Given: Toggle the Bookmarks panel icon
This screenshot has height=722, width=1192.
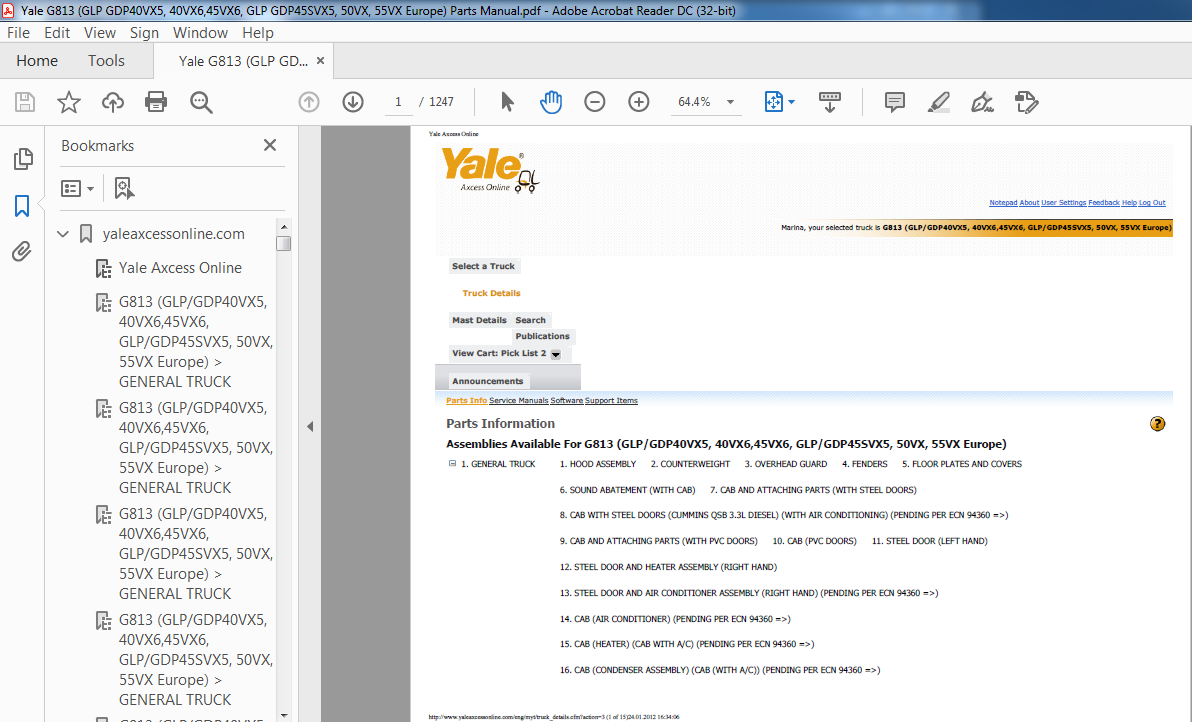Looking at the screenshot, I should (22, 205).
